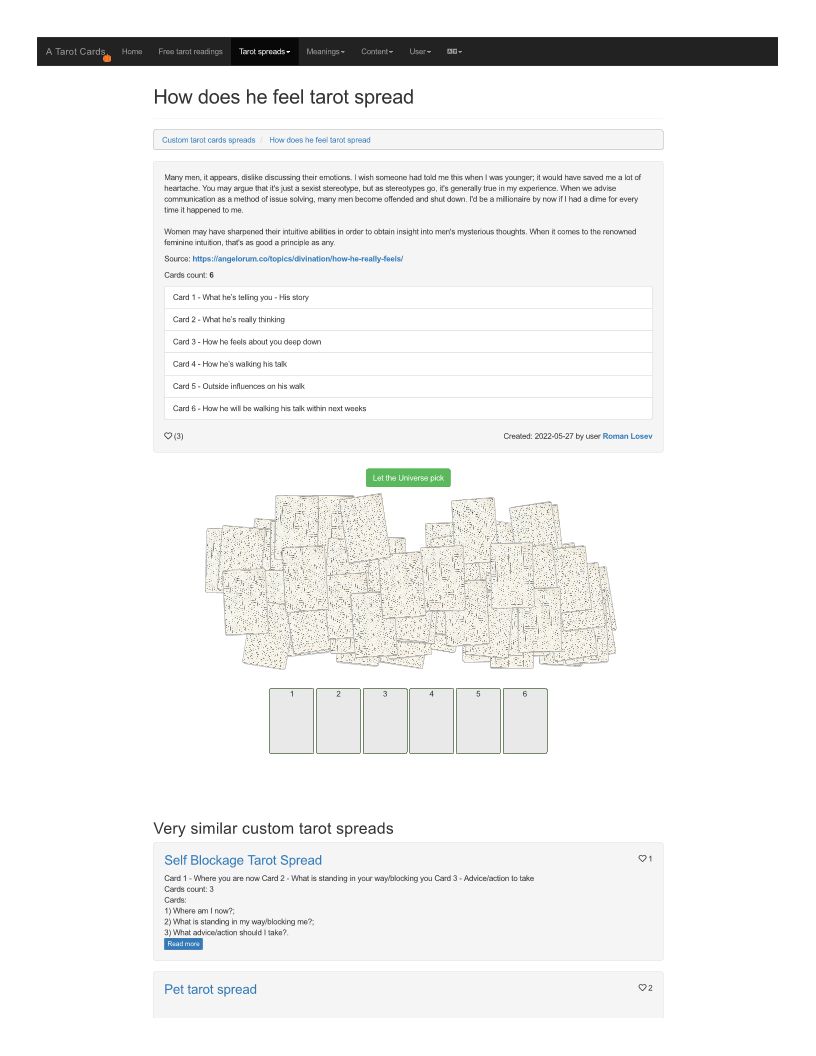
Task: Open the Pet tarot spread title link
Action: (210, 989)
